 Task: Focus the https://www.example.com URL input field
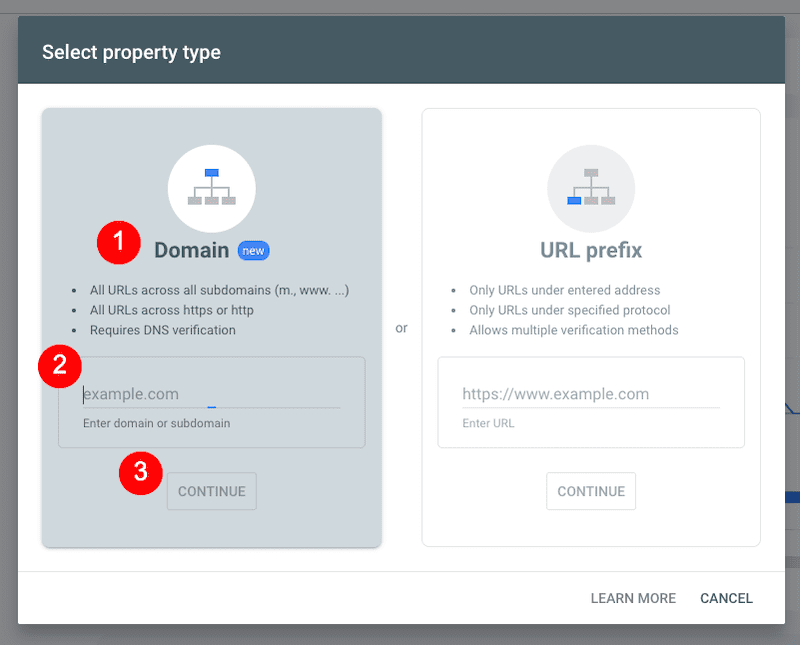pos(591,394)
